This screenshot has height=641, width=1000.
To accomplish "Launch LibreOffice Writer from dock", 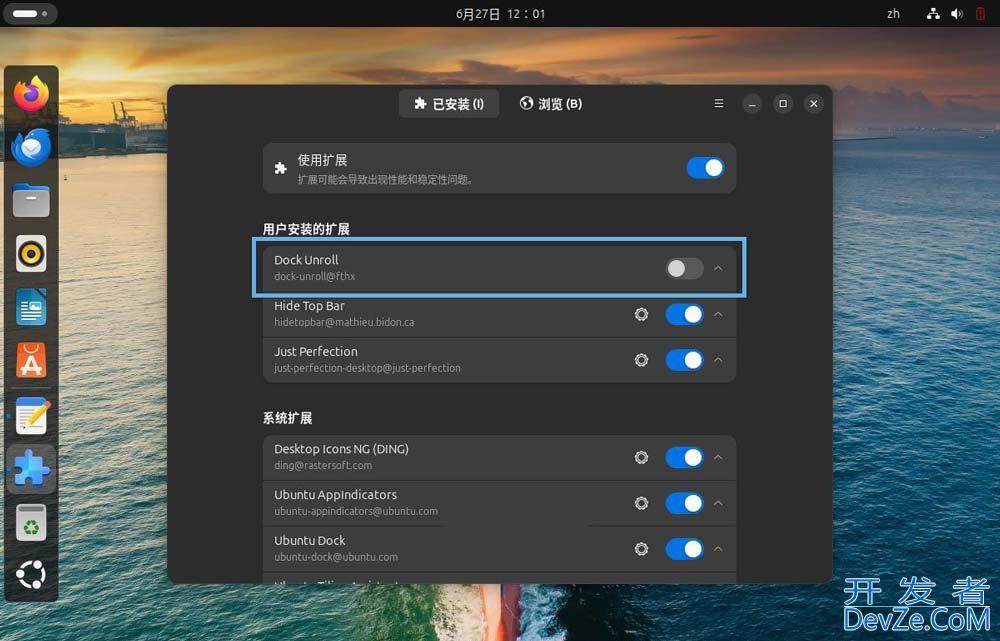I will 31,307.
